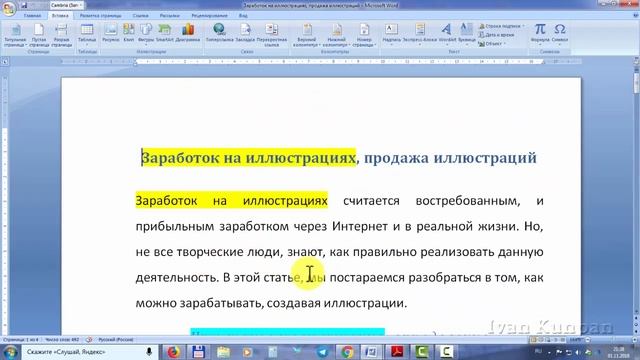Click the Word icon in the taskbar

371,352
